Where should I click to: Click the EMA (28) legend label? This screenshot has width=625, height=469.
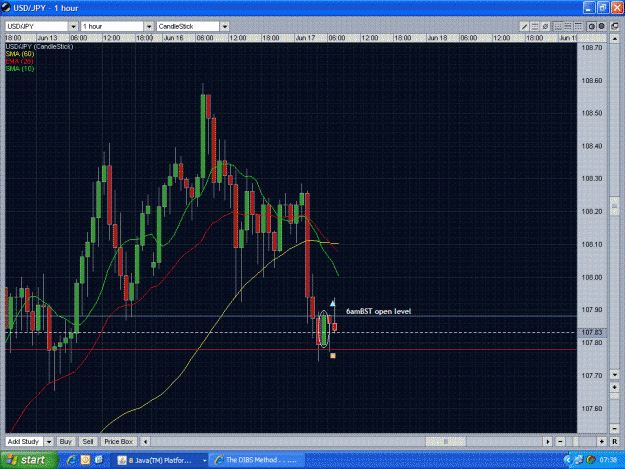20,61
